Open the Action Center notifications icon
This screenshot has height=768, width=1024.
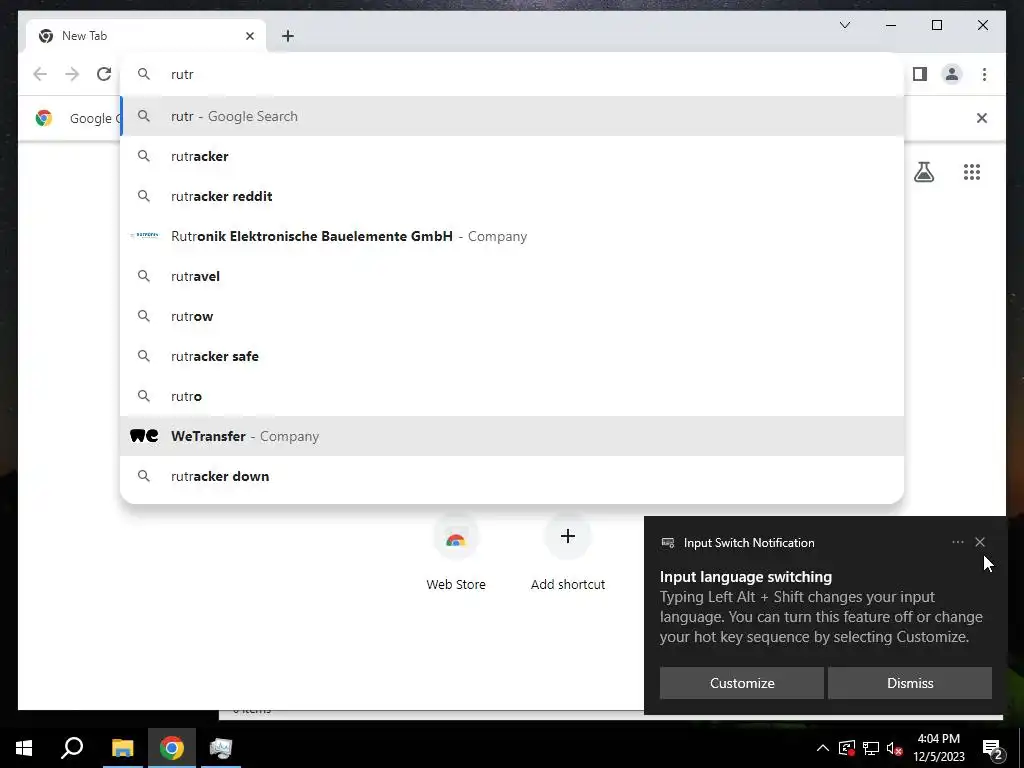pos(993,749)
